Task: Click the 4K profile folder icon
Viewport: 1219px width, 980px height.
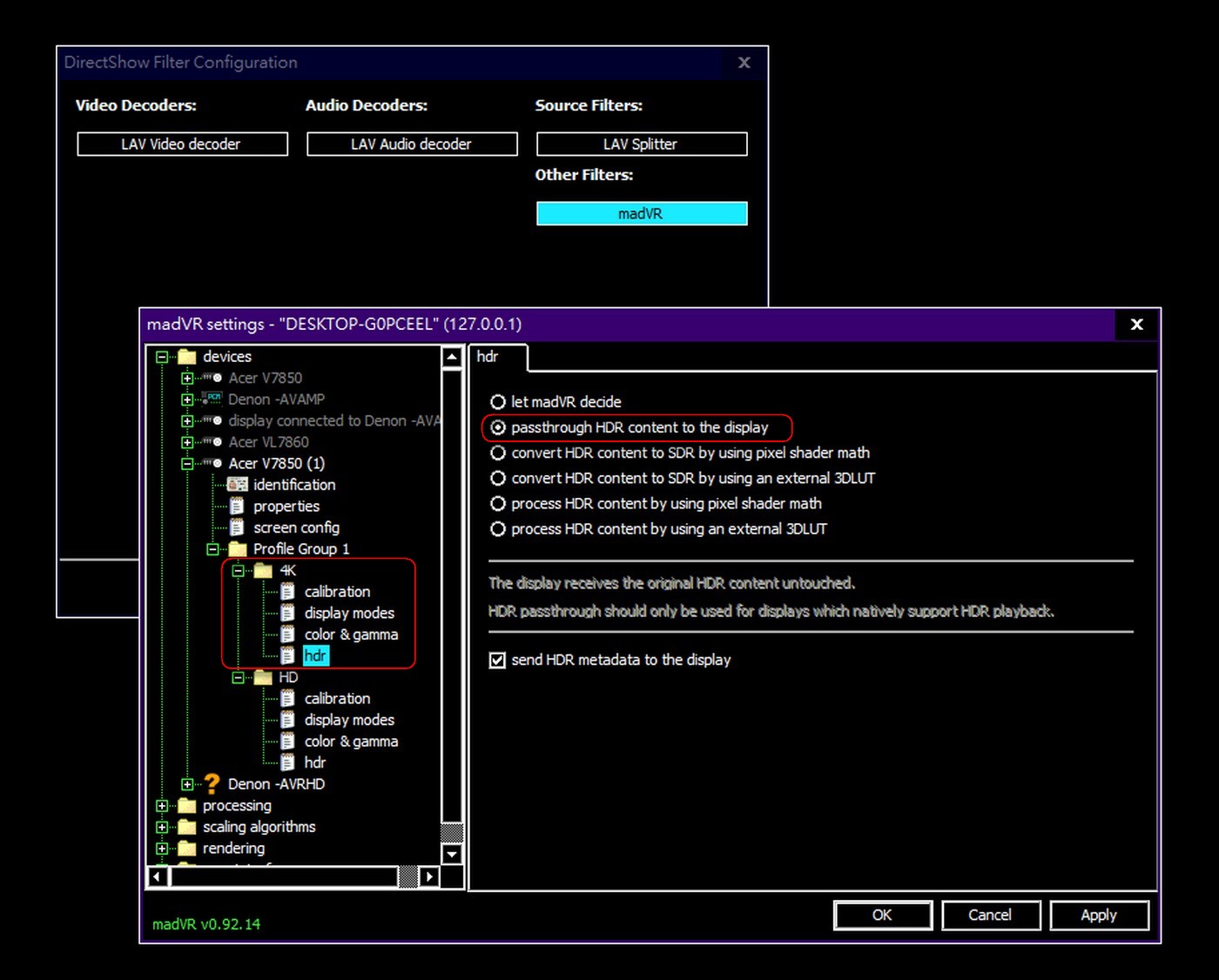Action: [263, 571]
